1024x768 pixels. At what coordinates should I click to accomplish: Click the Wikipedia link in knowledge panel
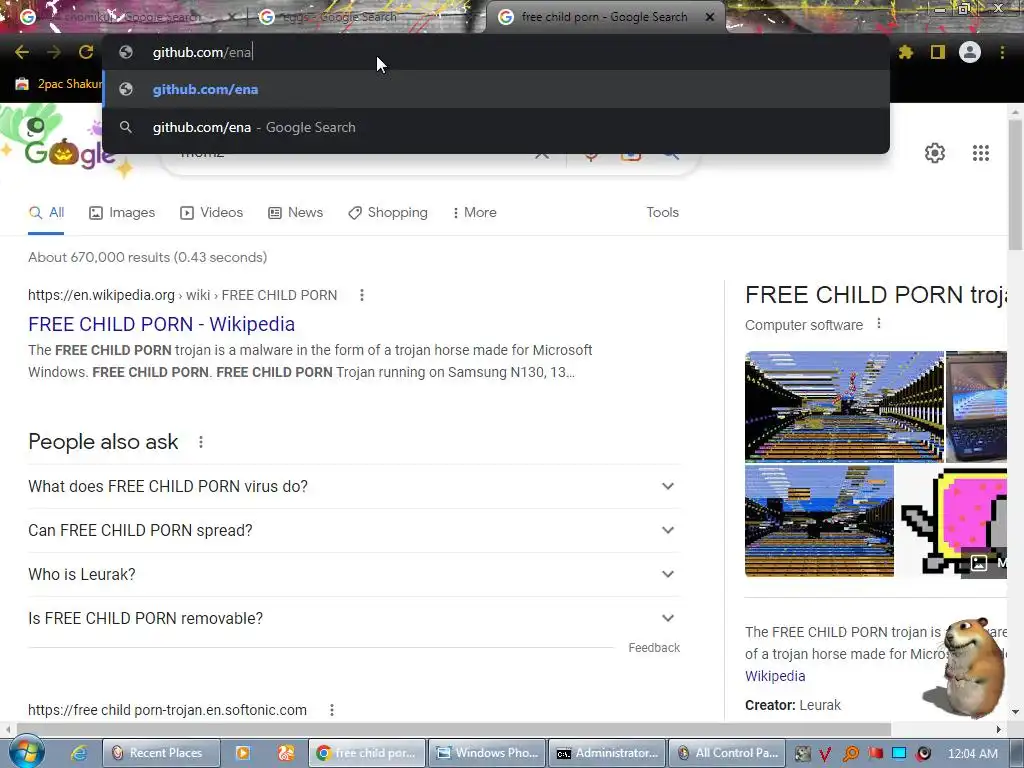775,676
